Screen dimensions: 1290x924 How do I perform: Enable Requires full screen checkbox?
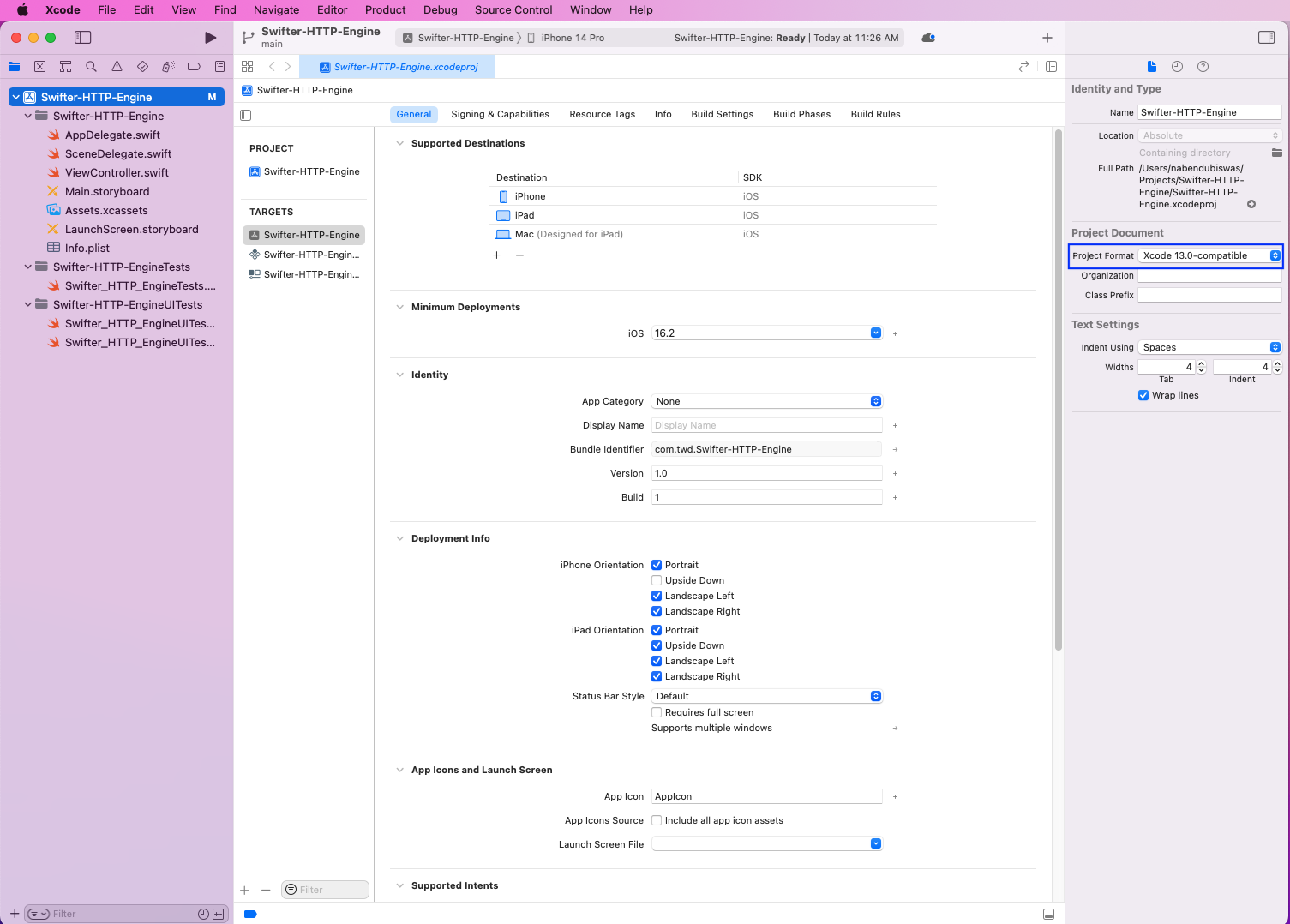[657, 712]
